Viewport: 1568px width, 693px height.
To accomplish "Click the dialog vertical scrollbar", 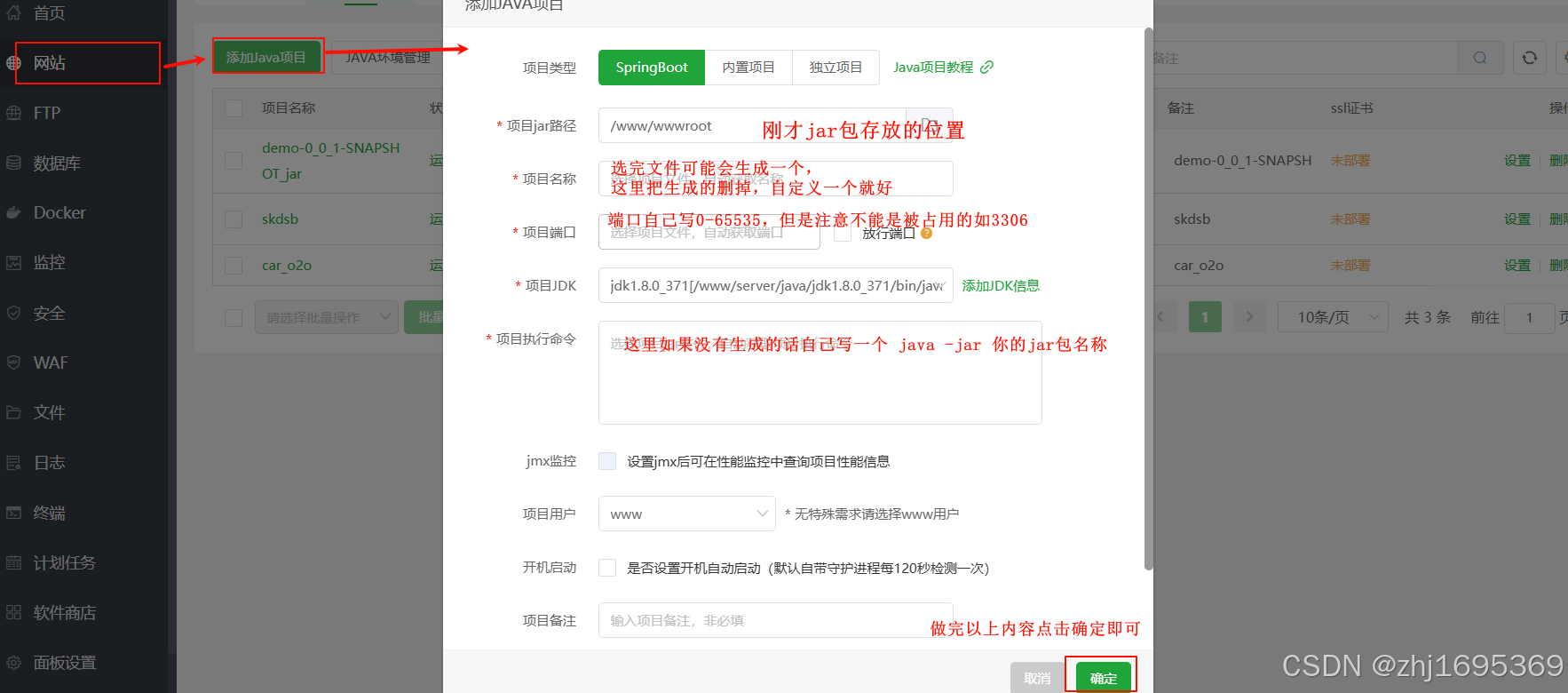I will point(1149,299).
